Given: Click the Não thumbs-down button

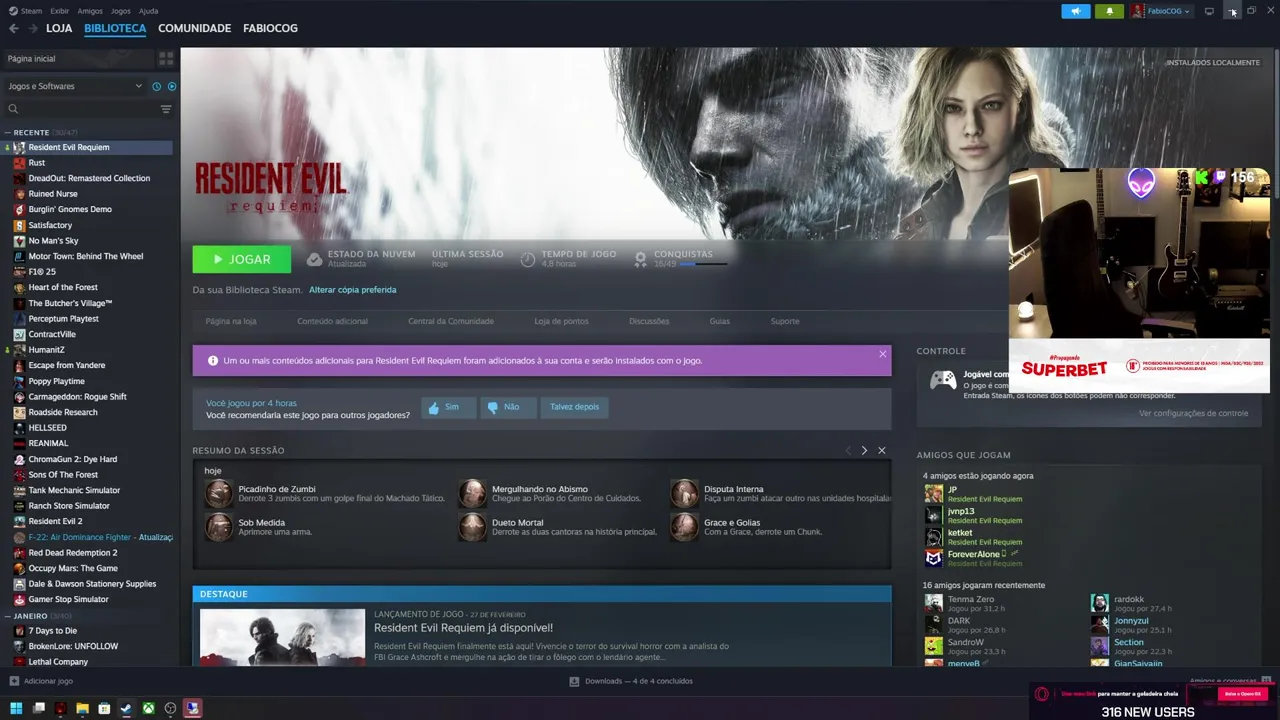Looking at the screenshot, I should coord(508,407).
